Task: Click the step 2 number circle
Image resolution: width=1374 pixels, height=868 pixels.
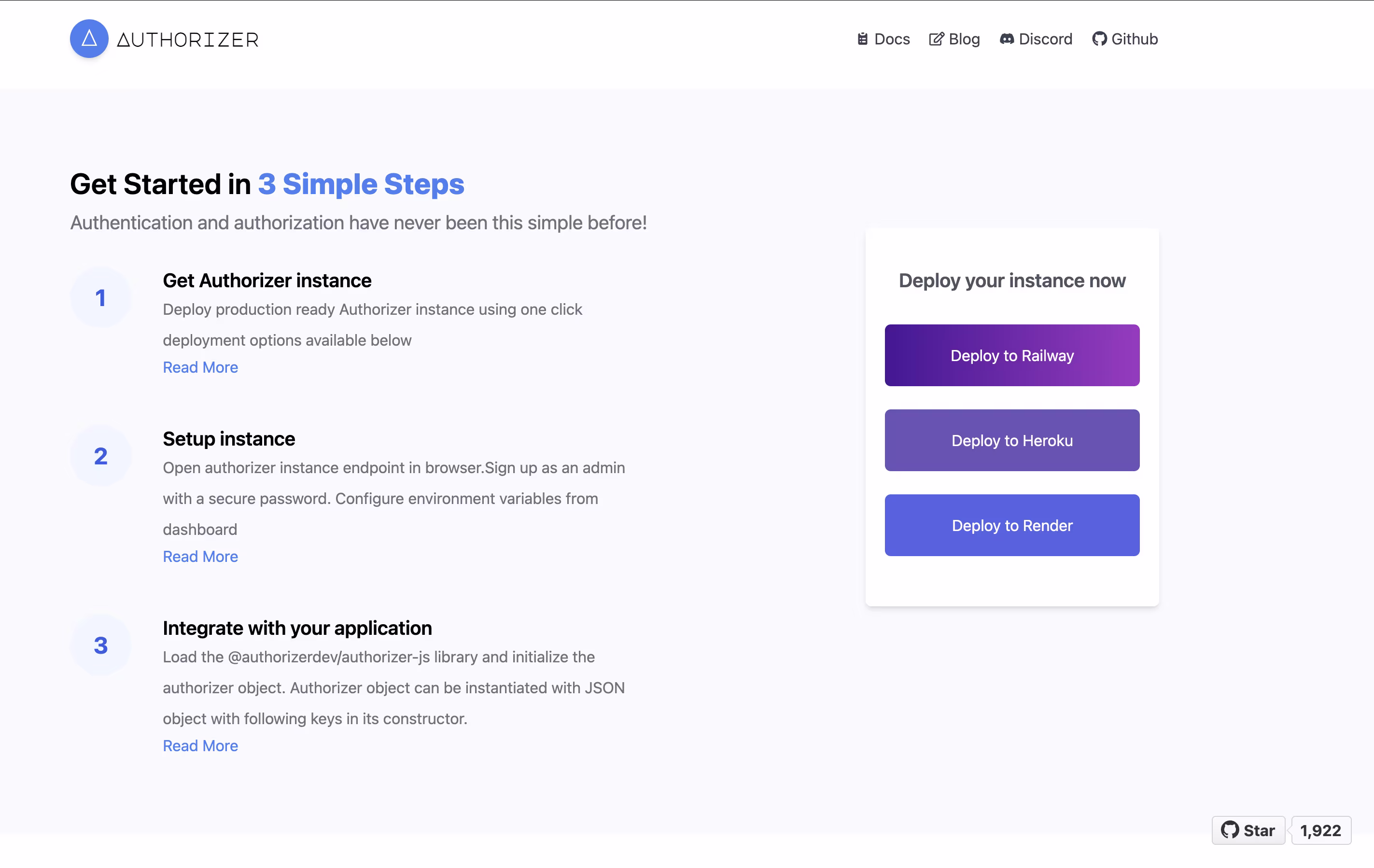Action: (101, 456)
